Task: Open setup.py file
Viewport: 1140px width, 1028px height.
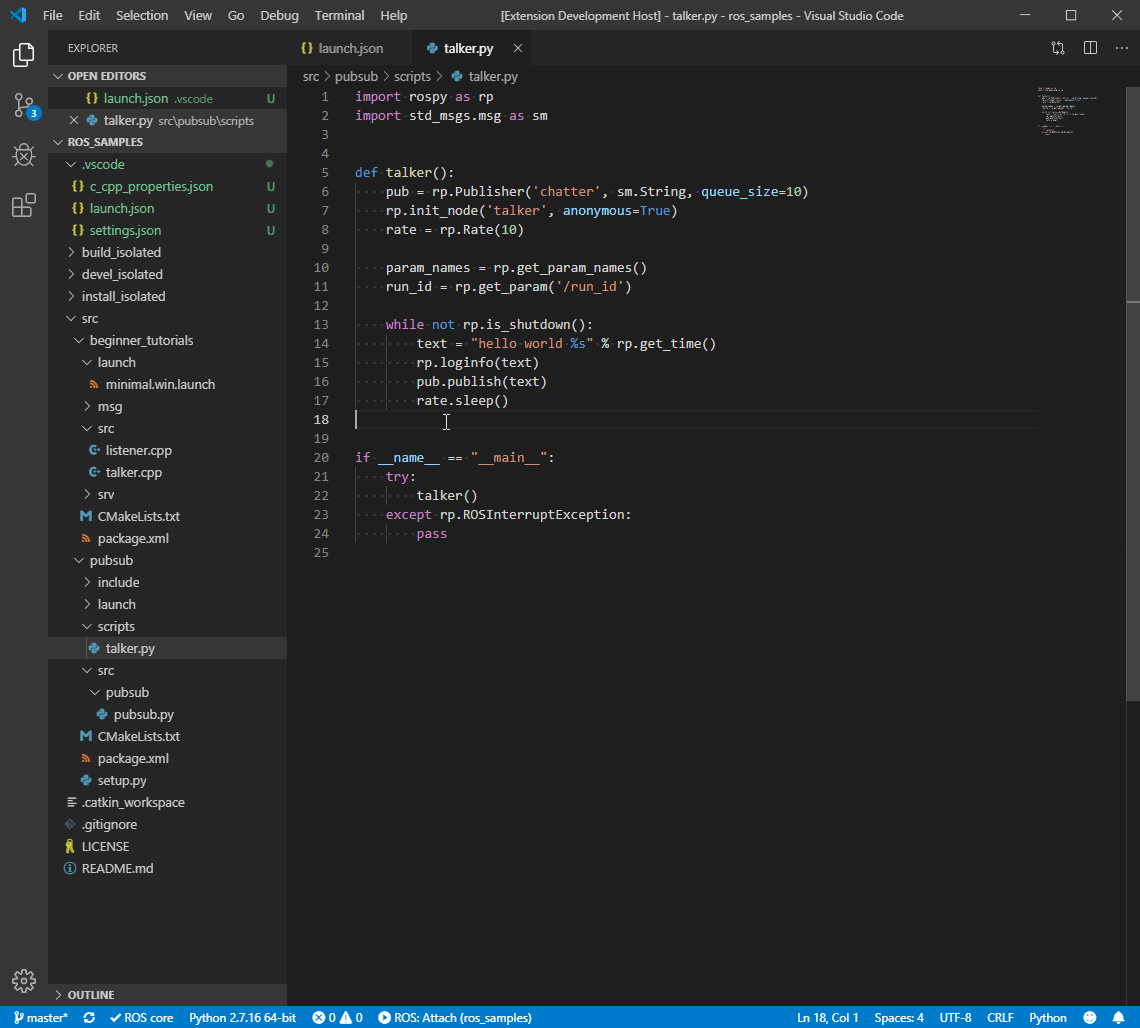Action: click(167, 780)
